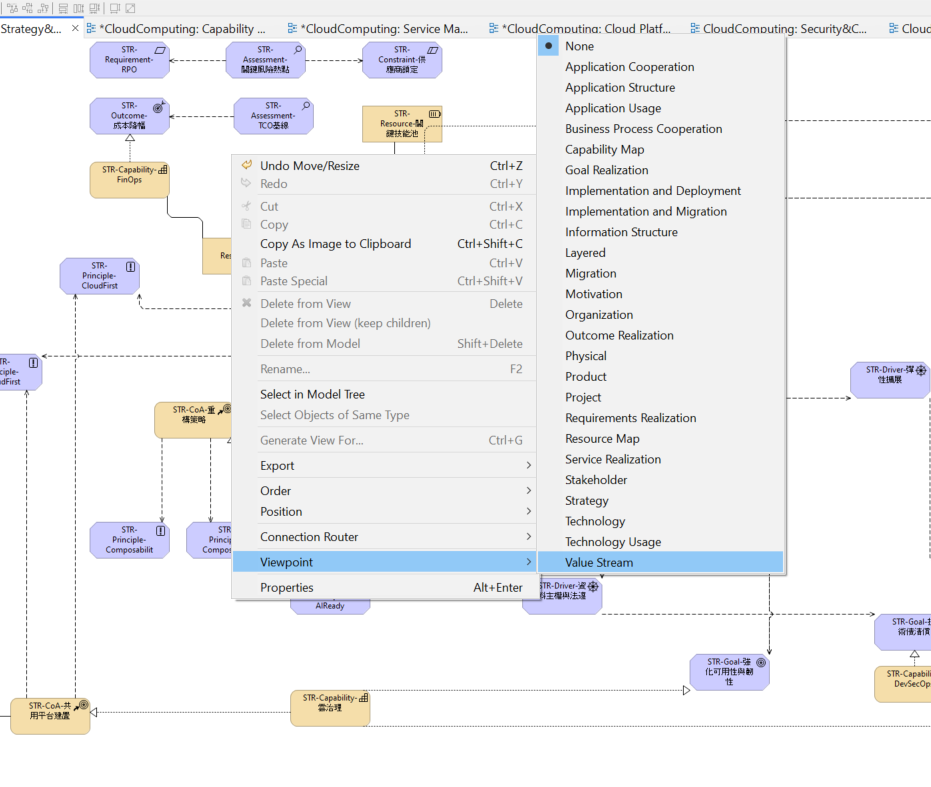The image size is (931, 787).
Task: Choose the Capability Map viewpoint
Action: [661, 149]
